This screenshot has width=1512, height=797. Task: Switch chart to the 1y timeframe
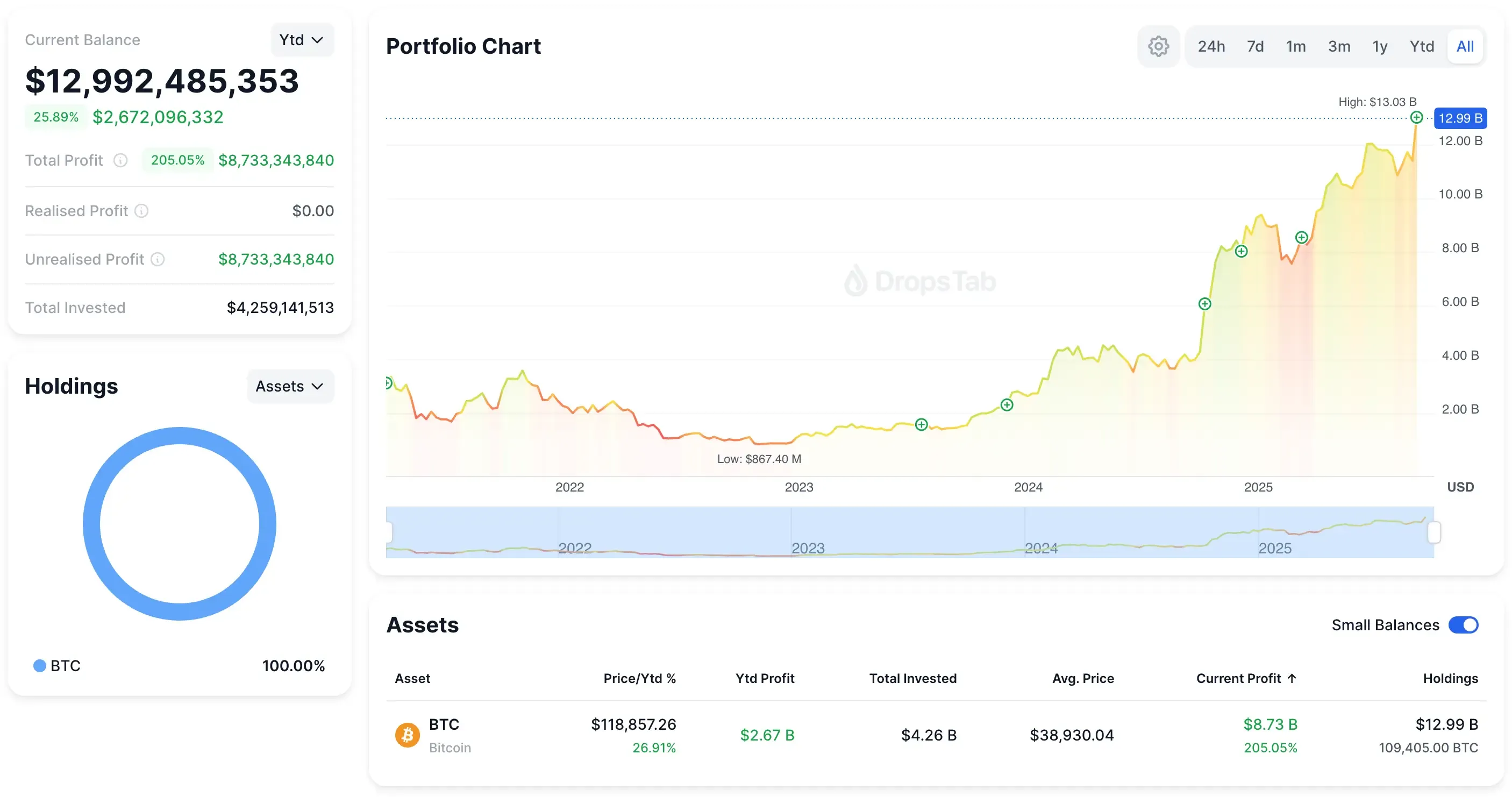tap(1379, 46)
